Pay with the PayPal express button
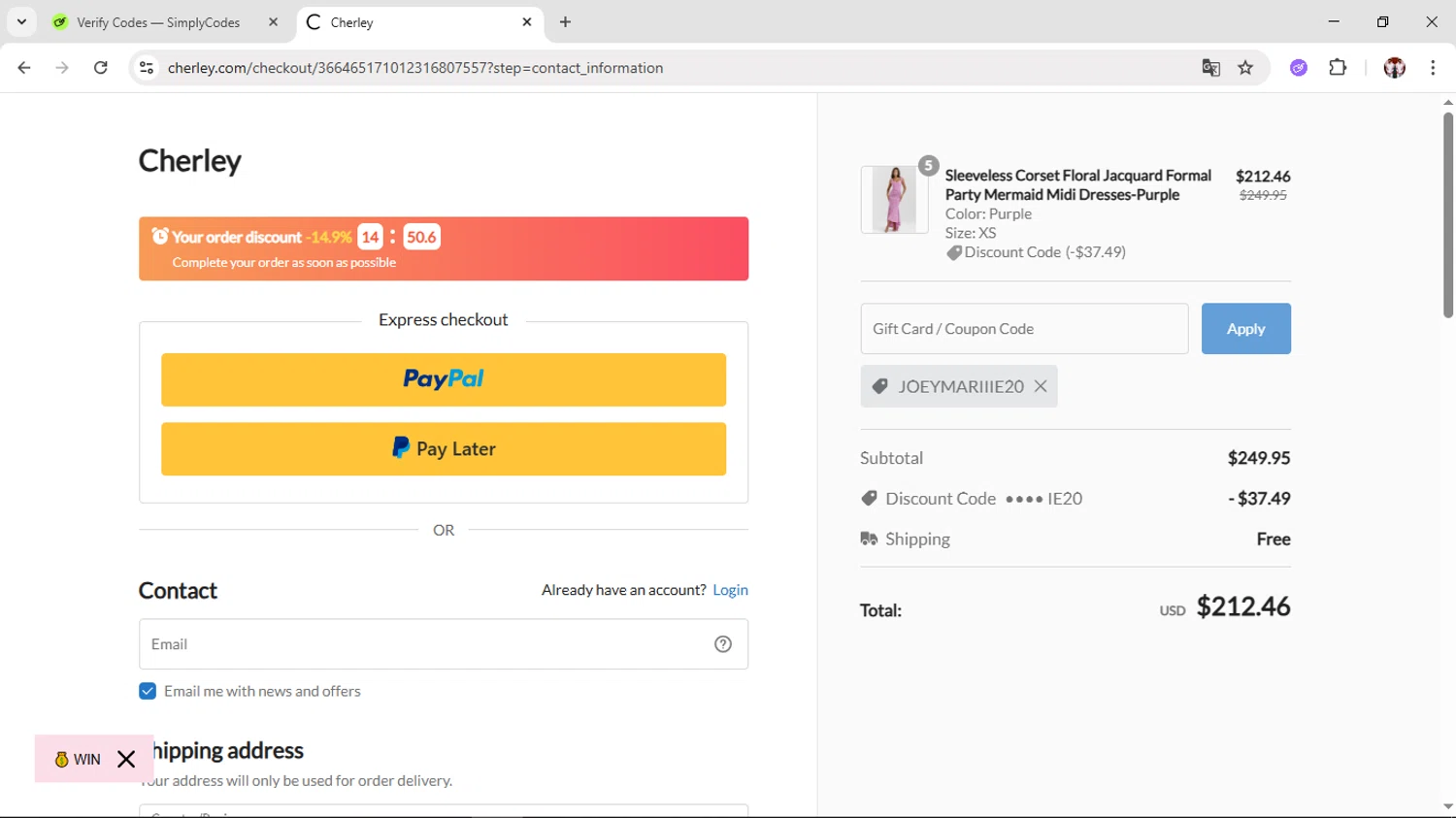 click(x=444, y=379)
